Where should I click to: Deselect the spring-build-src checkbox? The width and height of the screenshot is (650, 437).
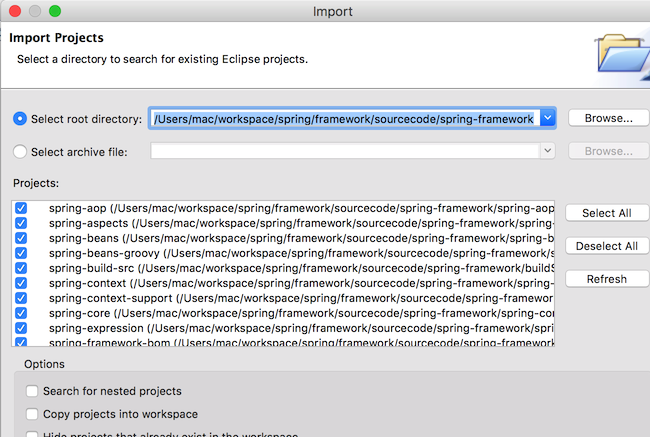click(22, 269)
